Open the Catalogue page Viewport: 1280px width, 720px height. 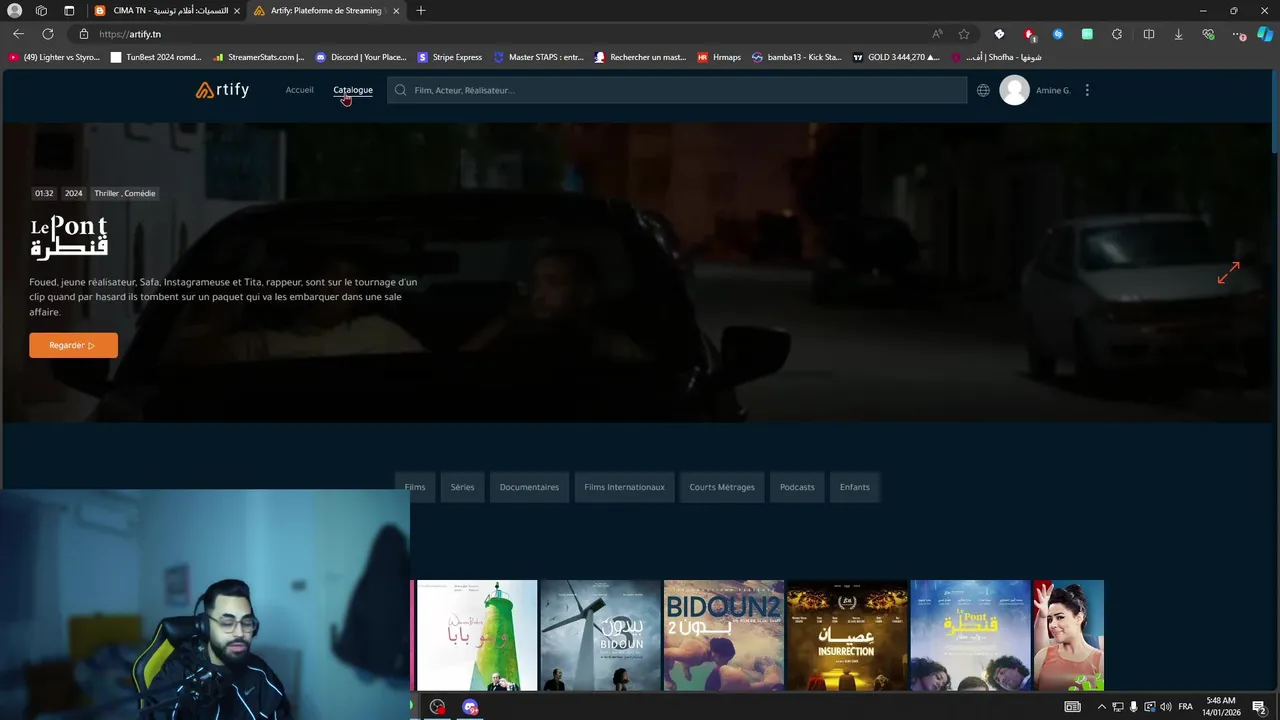click(x=353, y=90)
